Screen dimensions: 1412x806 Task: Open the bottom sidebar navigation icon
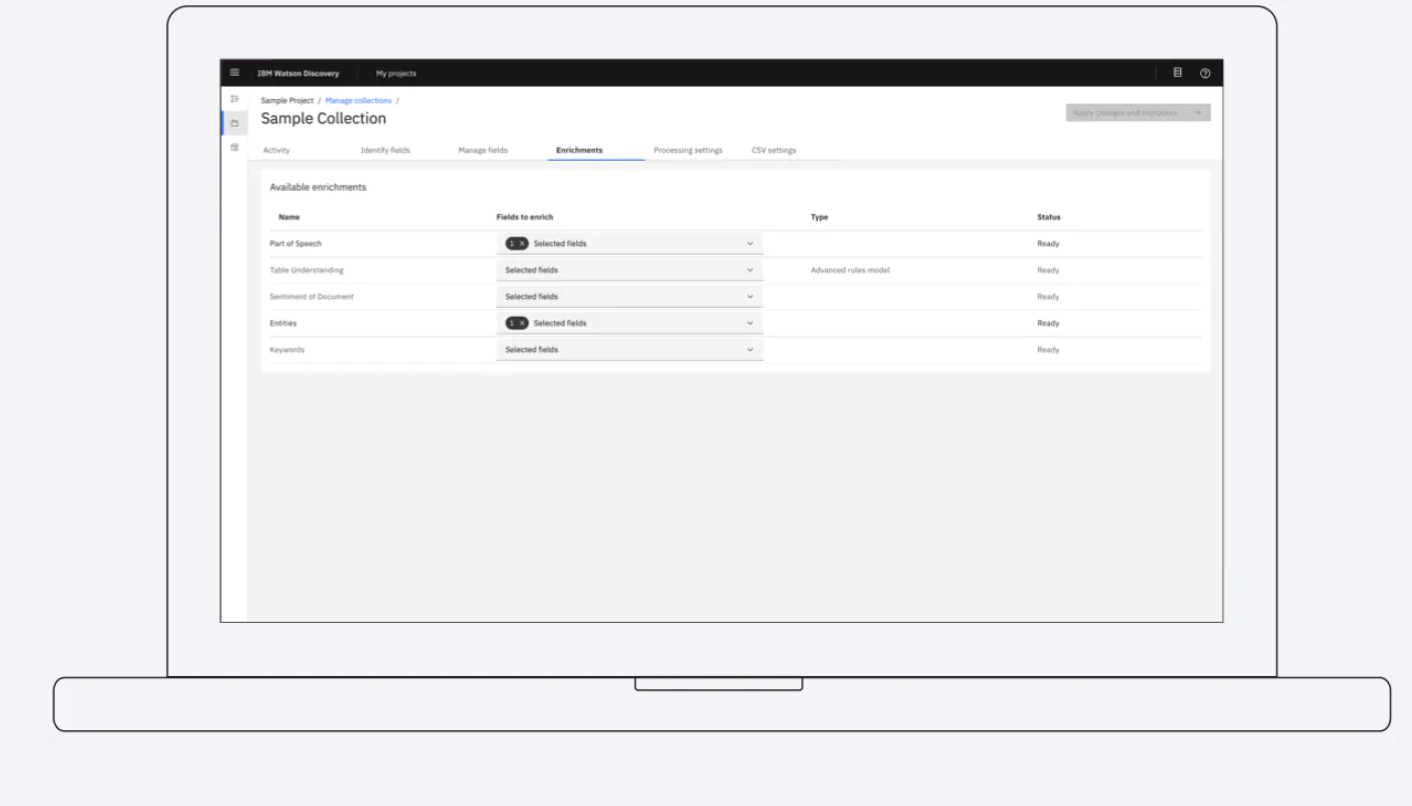pyautogui.click(x=234, y=146)
